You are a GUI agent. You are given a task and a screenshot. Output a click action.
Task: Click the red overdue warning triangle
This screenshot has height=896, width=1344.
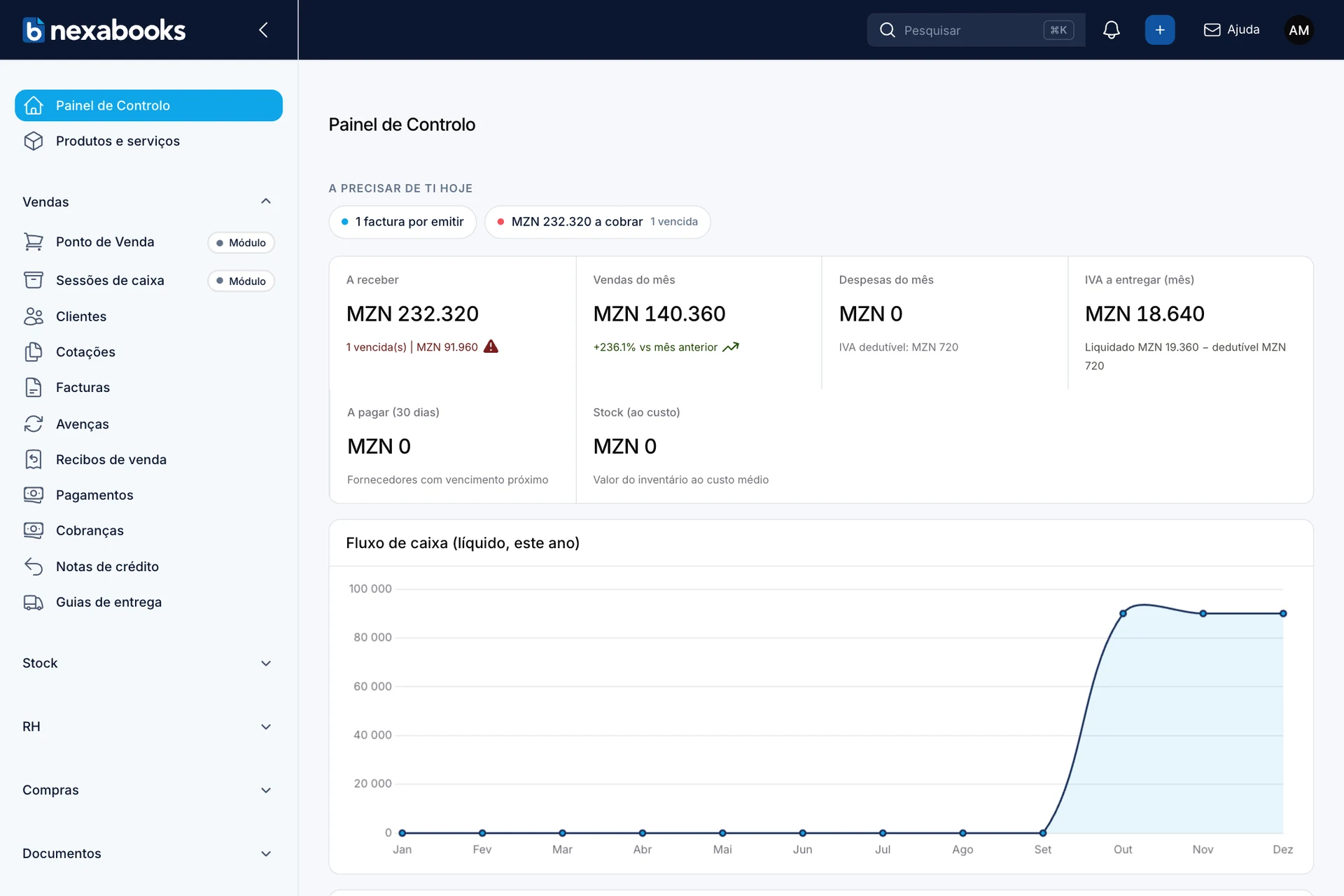pyautogui.click(x=491, y=346)
